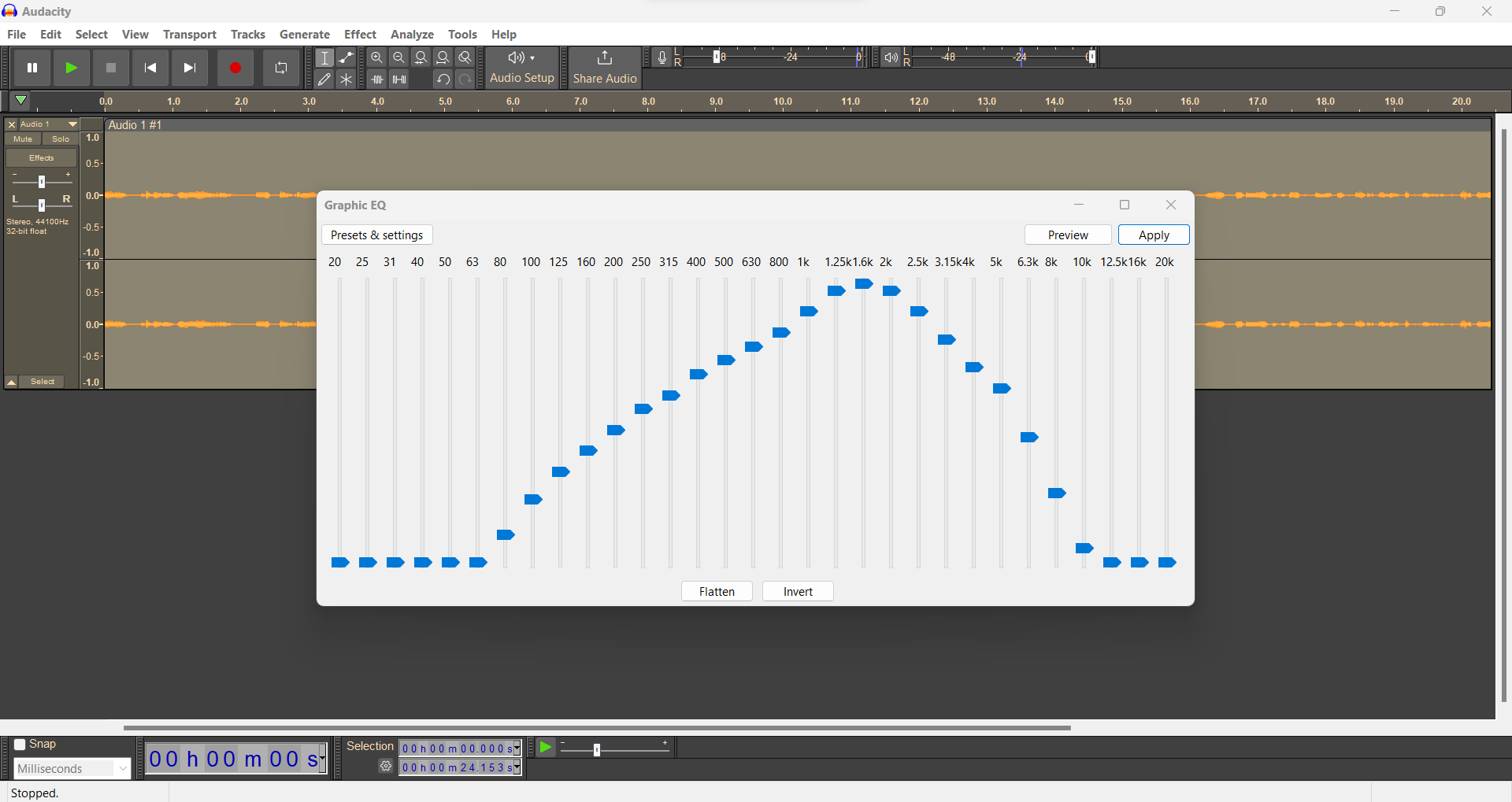Fit project to width icon
The image size is (1512, 802).
443,57
